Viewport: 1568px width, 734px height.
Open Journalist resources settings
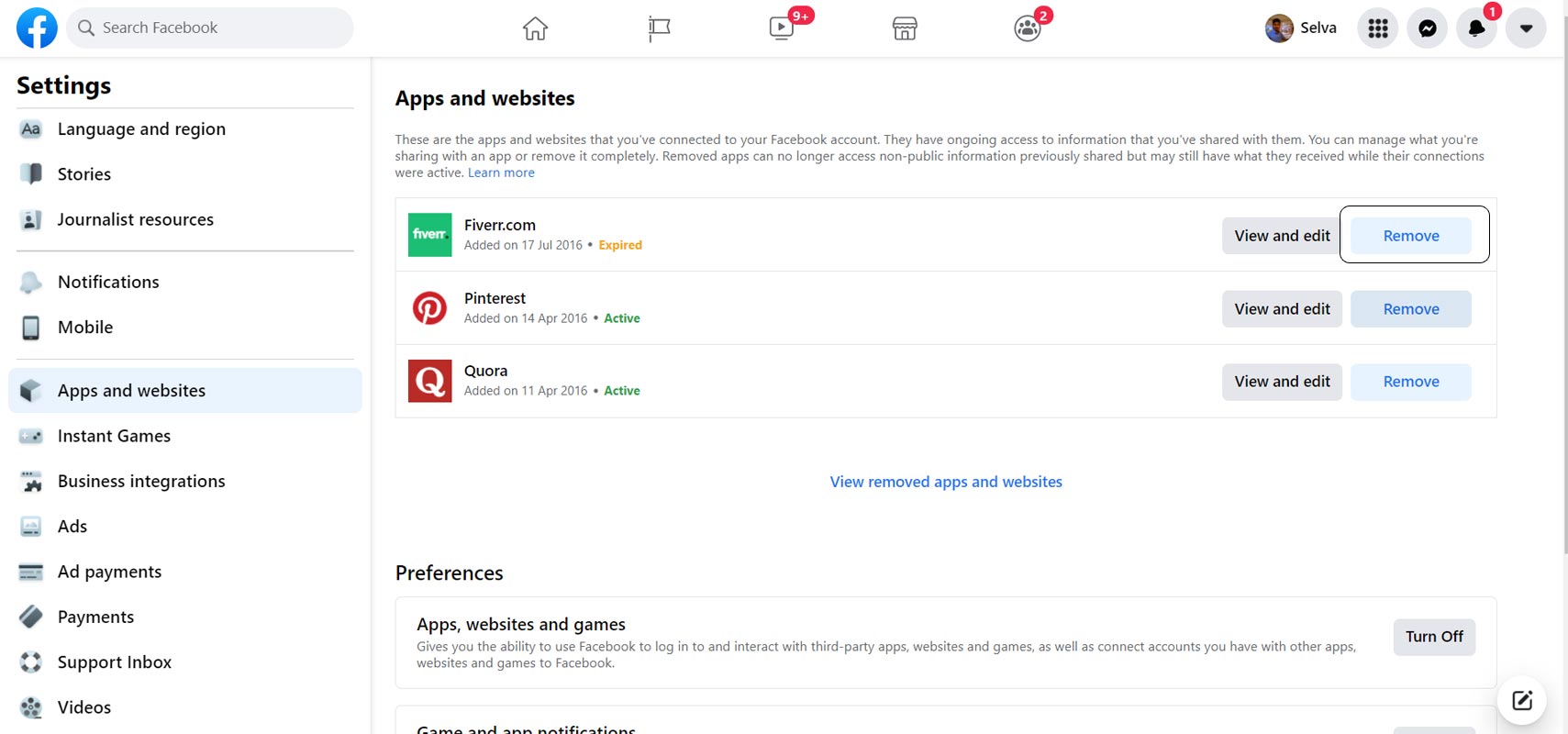pos(136,219)
